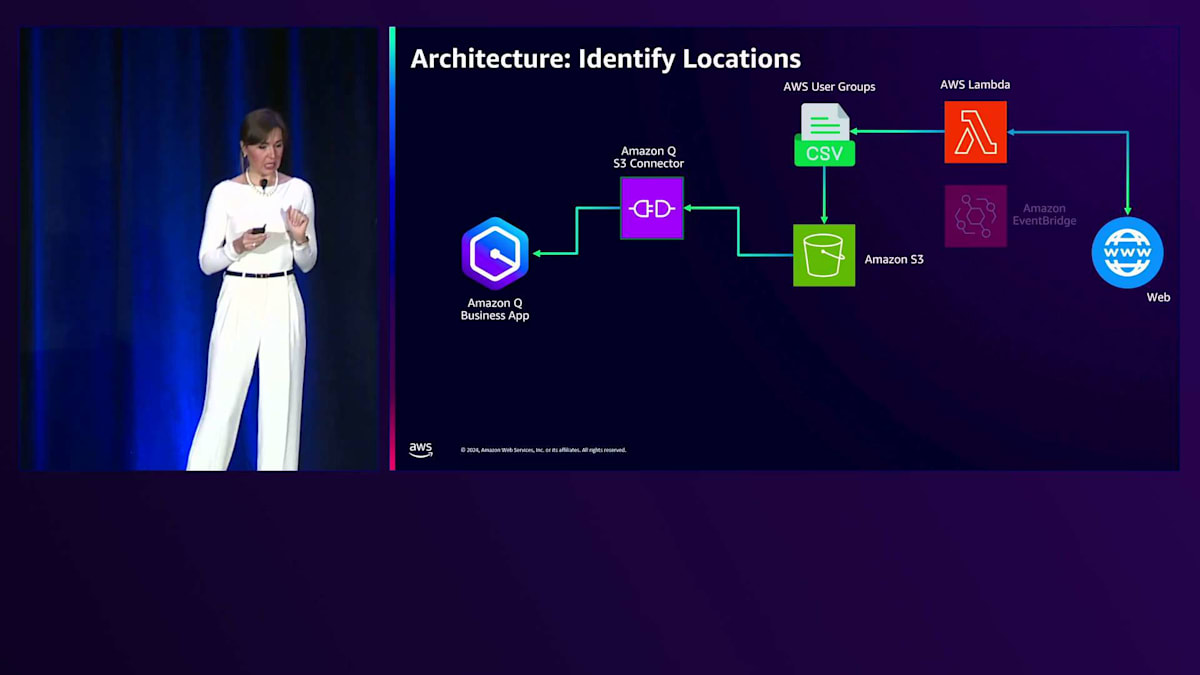Click the 'AWS User Groups' label
The image size is (1200, 675).
click(829, 87)
